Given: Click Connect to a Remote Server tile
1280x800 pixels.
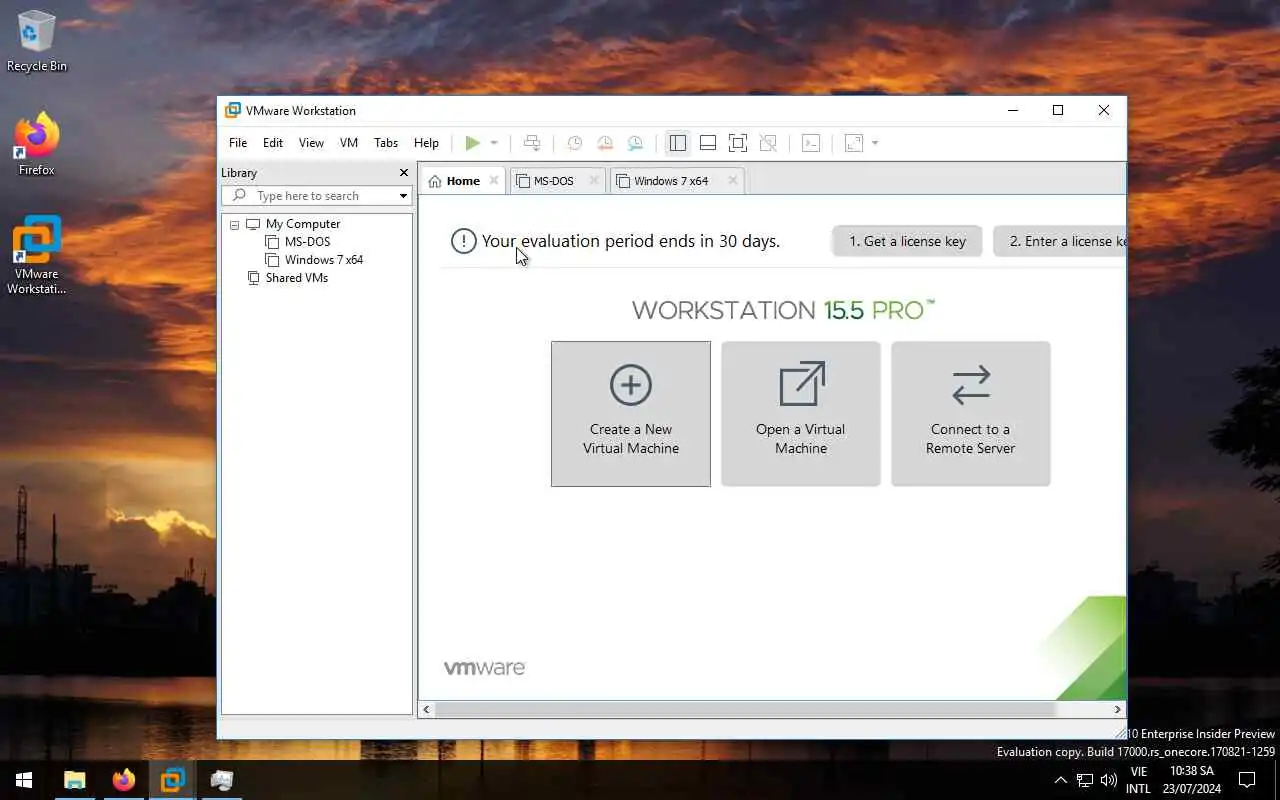Looking at the screenshot, I should click(971, 414).
